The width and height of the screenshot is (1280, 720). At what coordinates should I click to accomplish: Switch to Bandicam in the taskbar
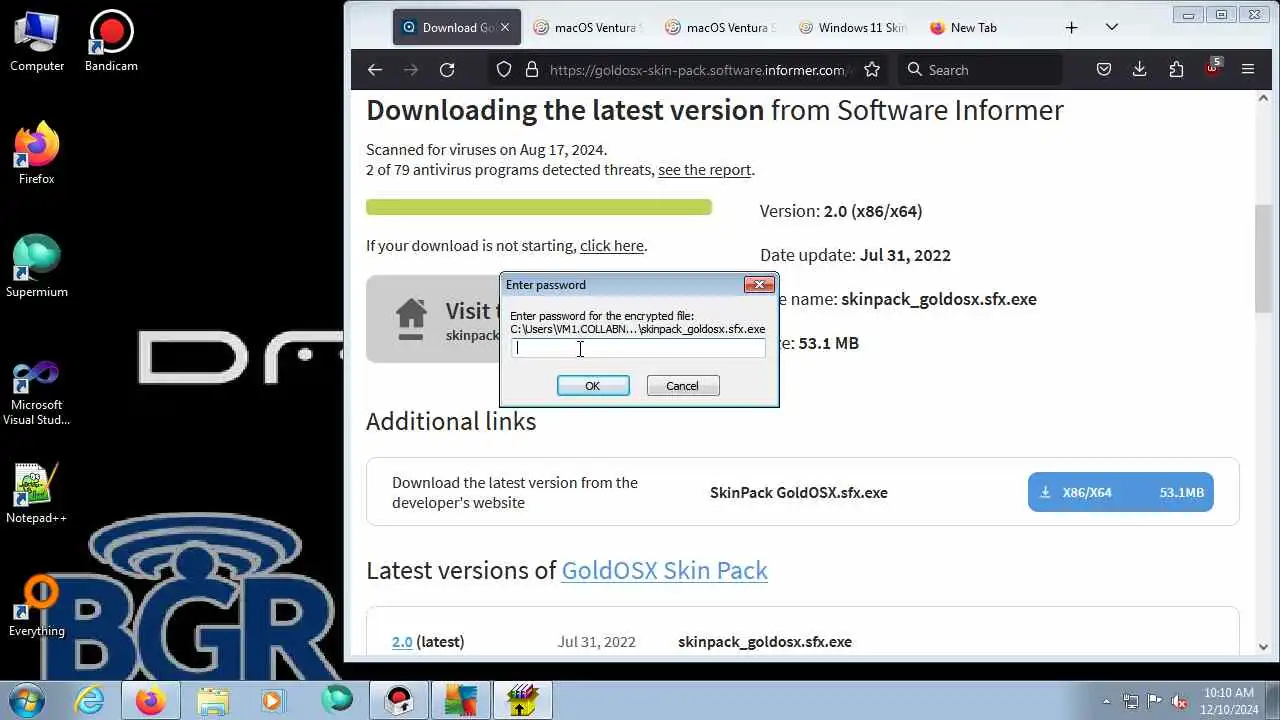click(399, 699)
